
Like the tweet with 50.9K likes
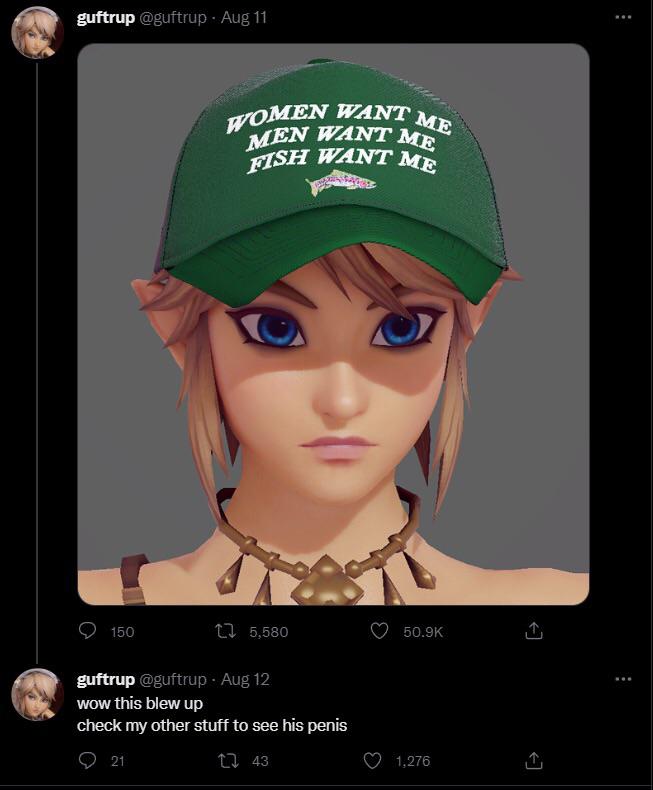[x=379, y=631]
